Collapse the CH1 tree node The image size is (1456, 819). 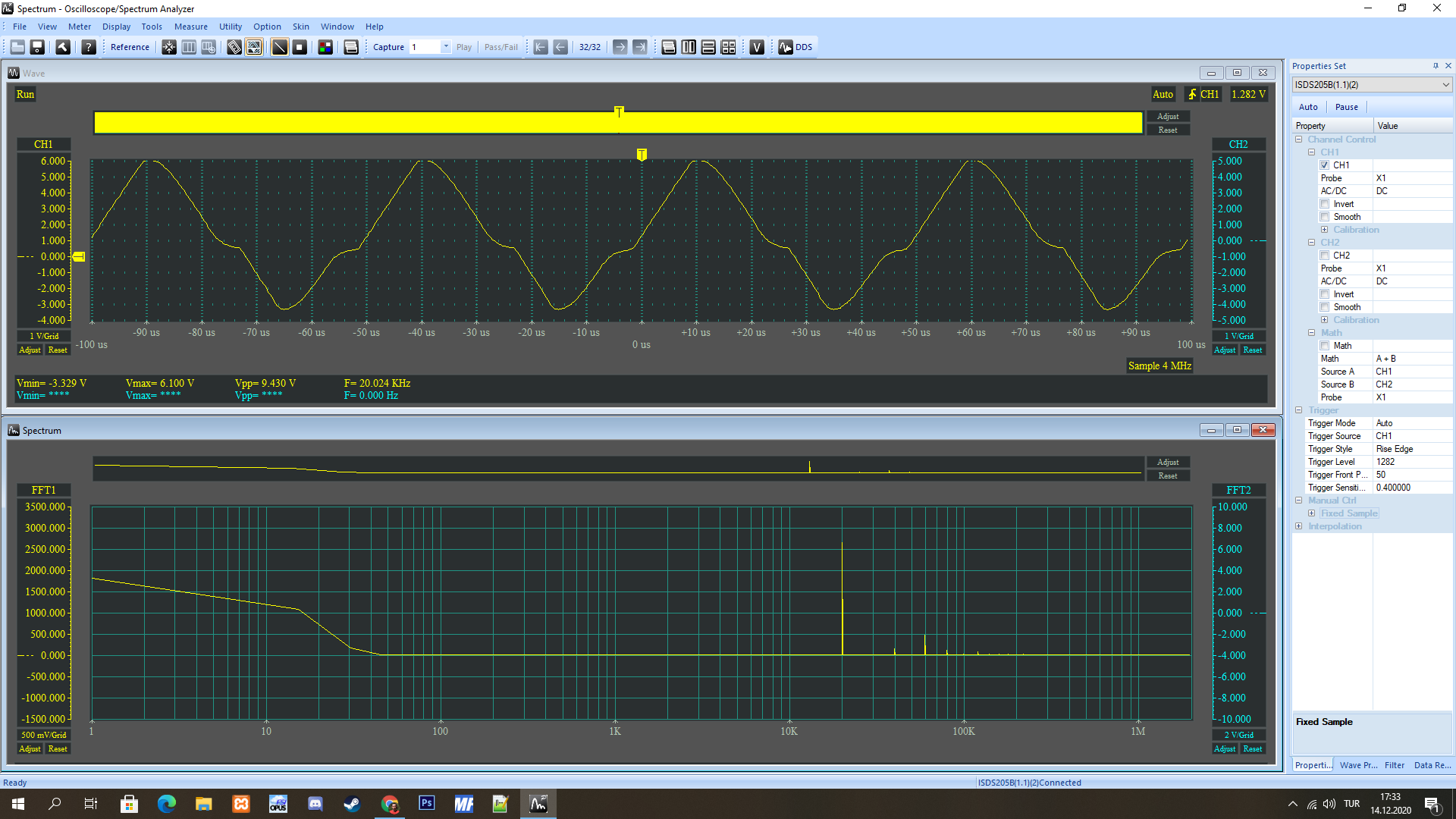(1312, 152)
